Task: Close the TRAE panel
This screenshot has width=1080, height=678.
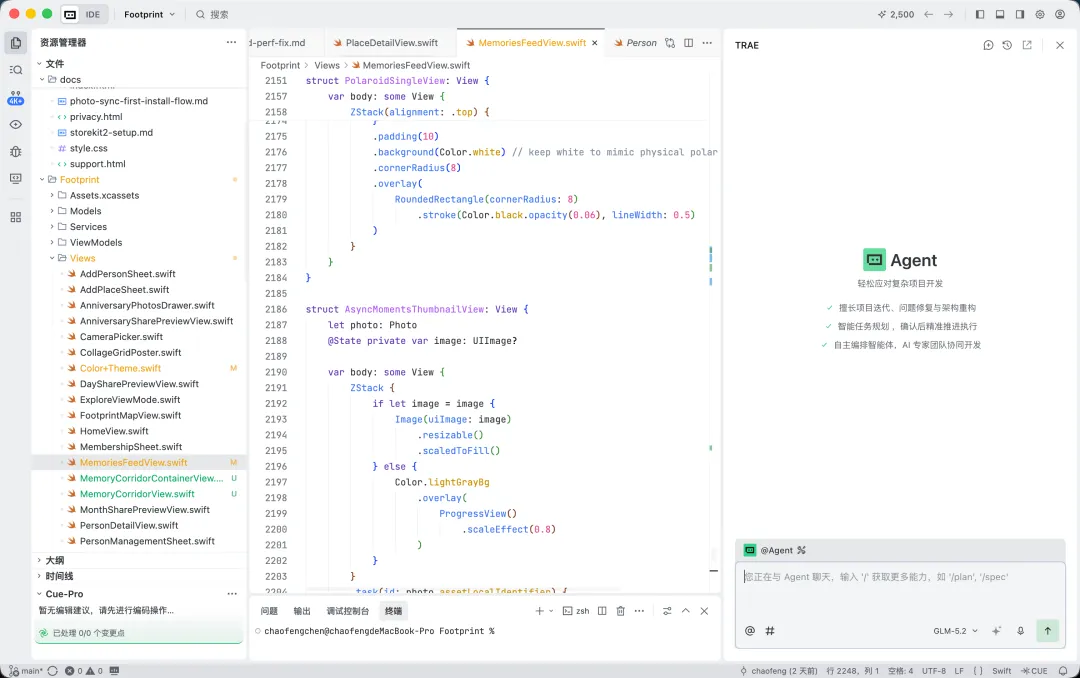Action: (x=1060, y=45)
